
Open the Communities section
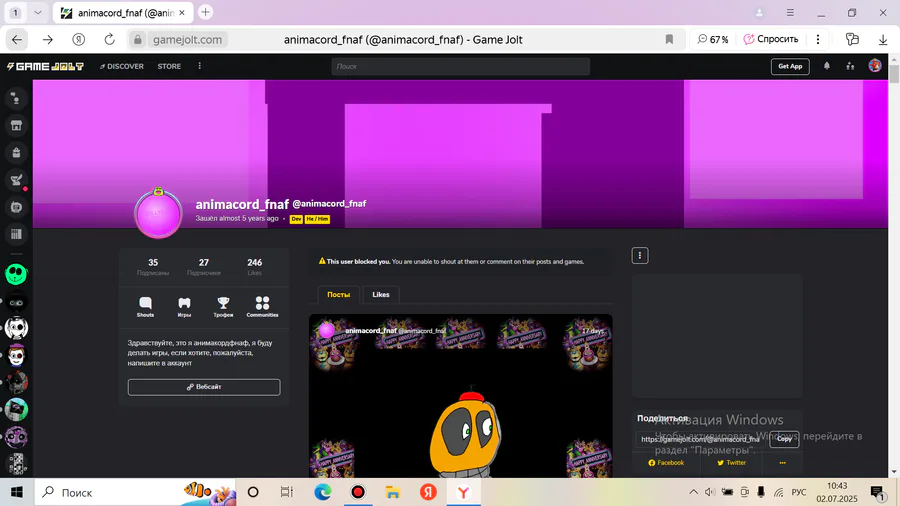coord(262,307)
